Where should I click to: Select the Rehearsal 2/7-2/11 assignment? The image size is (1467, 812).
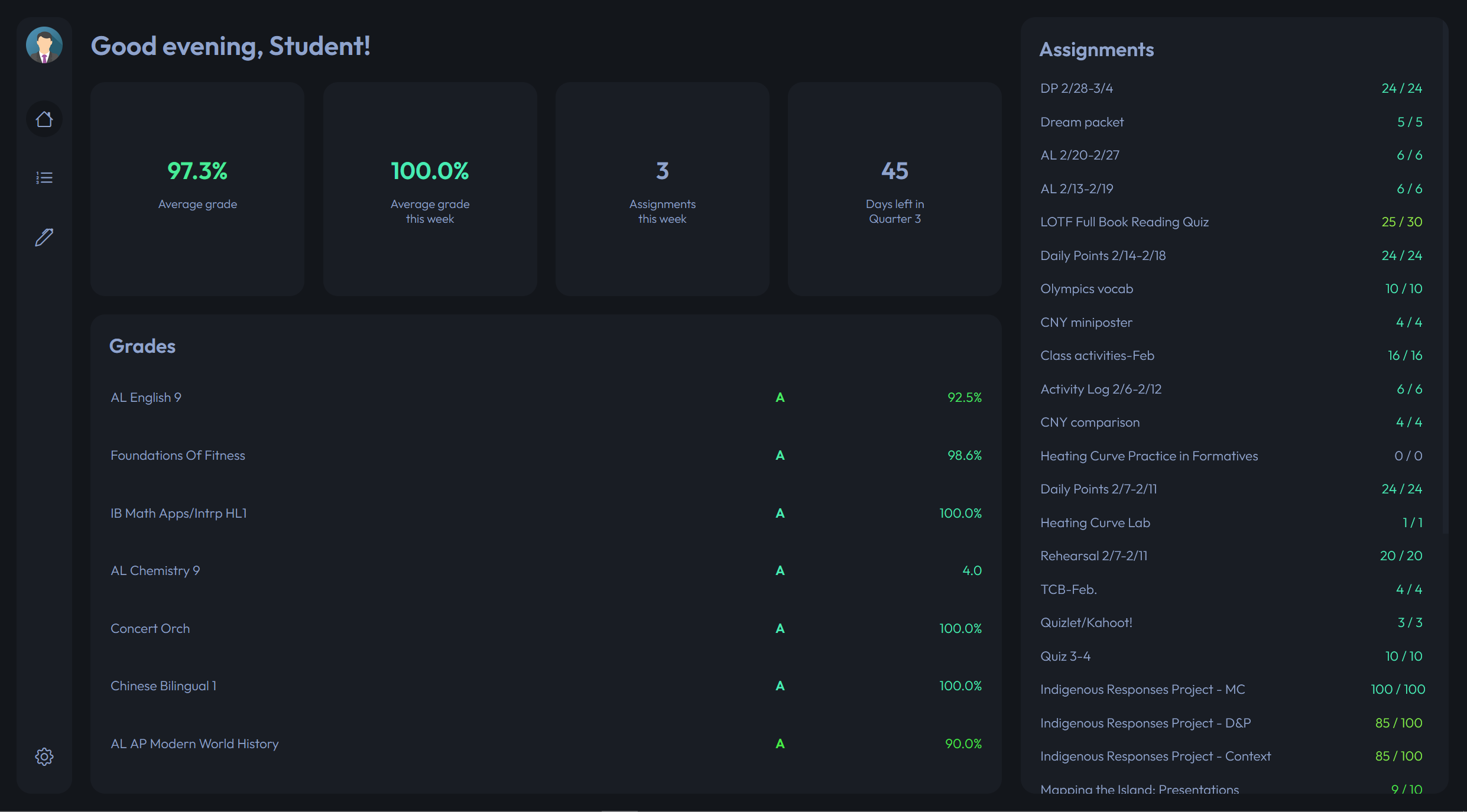[x=1231, y=556]
